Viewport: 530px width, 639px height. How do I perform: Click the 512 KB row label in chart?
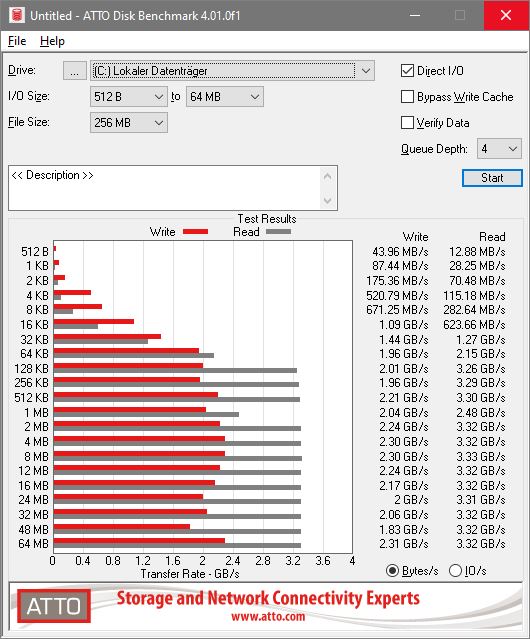point(31,398)
